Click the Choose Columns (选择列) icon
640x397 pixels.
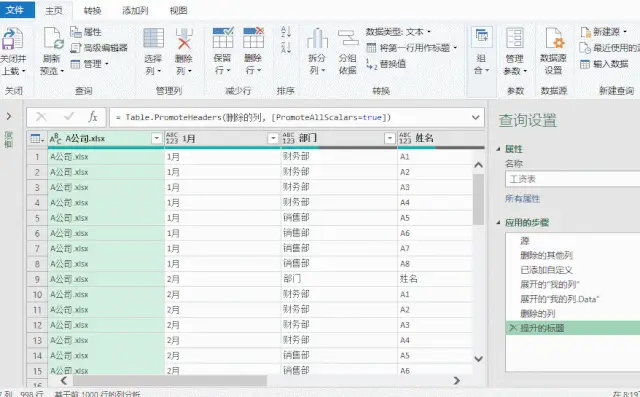pyautogui.click(x=153, y=38)
